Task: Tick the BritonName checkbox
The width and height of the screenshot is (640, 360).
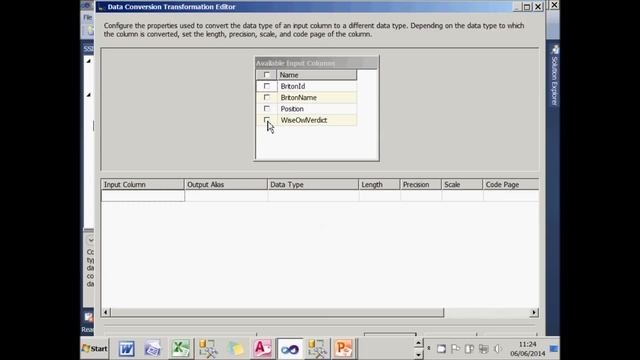Action: tap(267, 97)
